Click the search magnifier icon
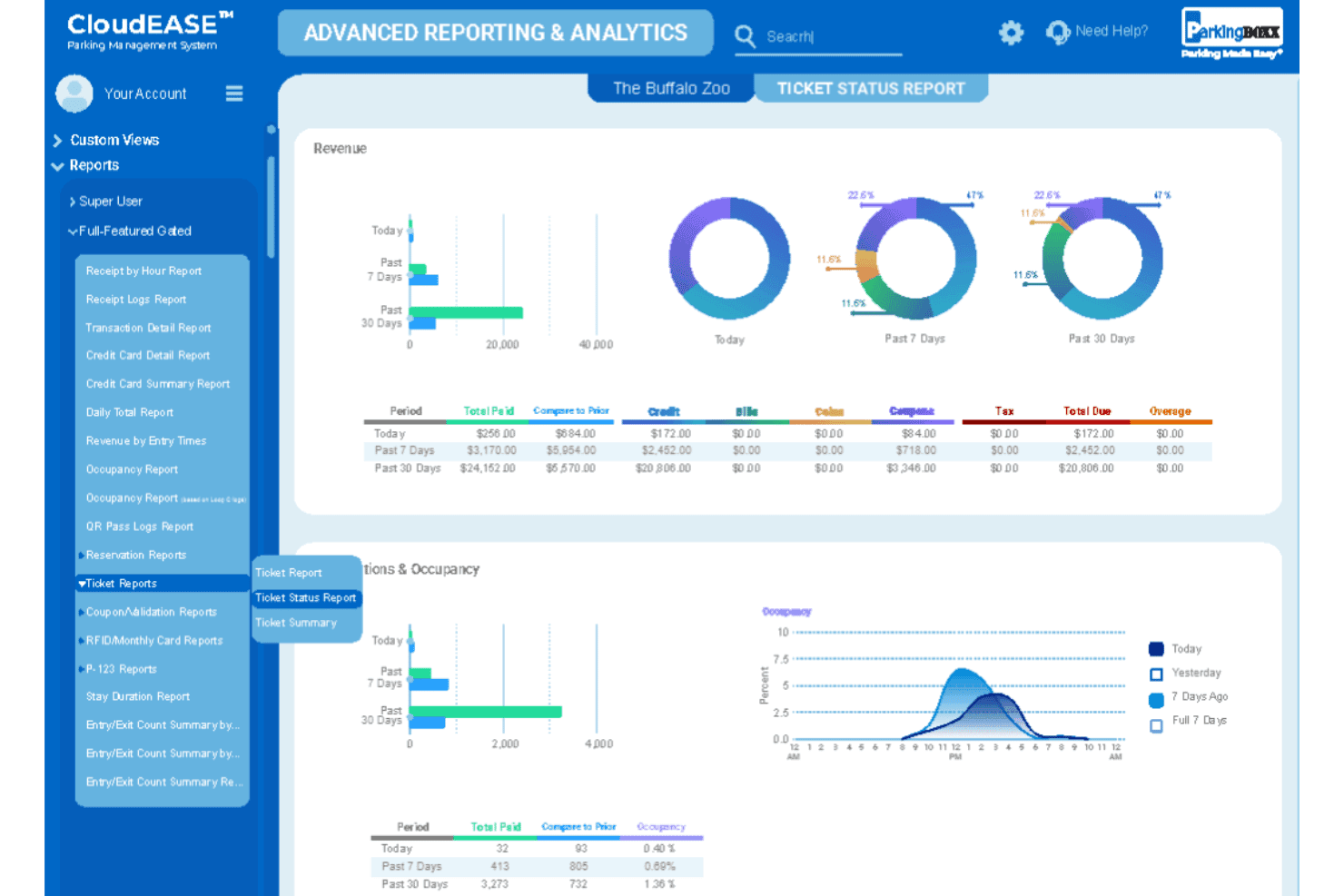1344x896 pixels. [x=745, y=36]
